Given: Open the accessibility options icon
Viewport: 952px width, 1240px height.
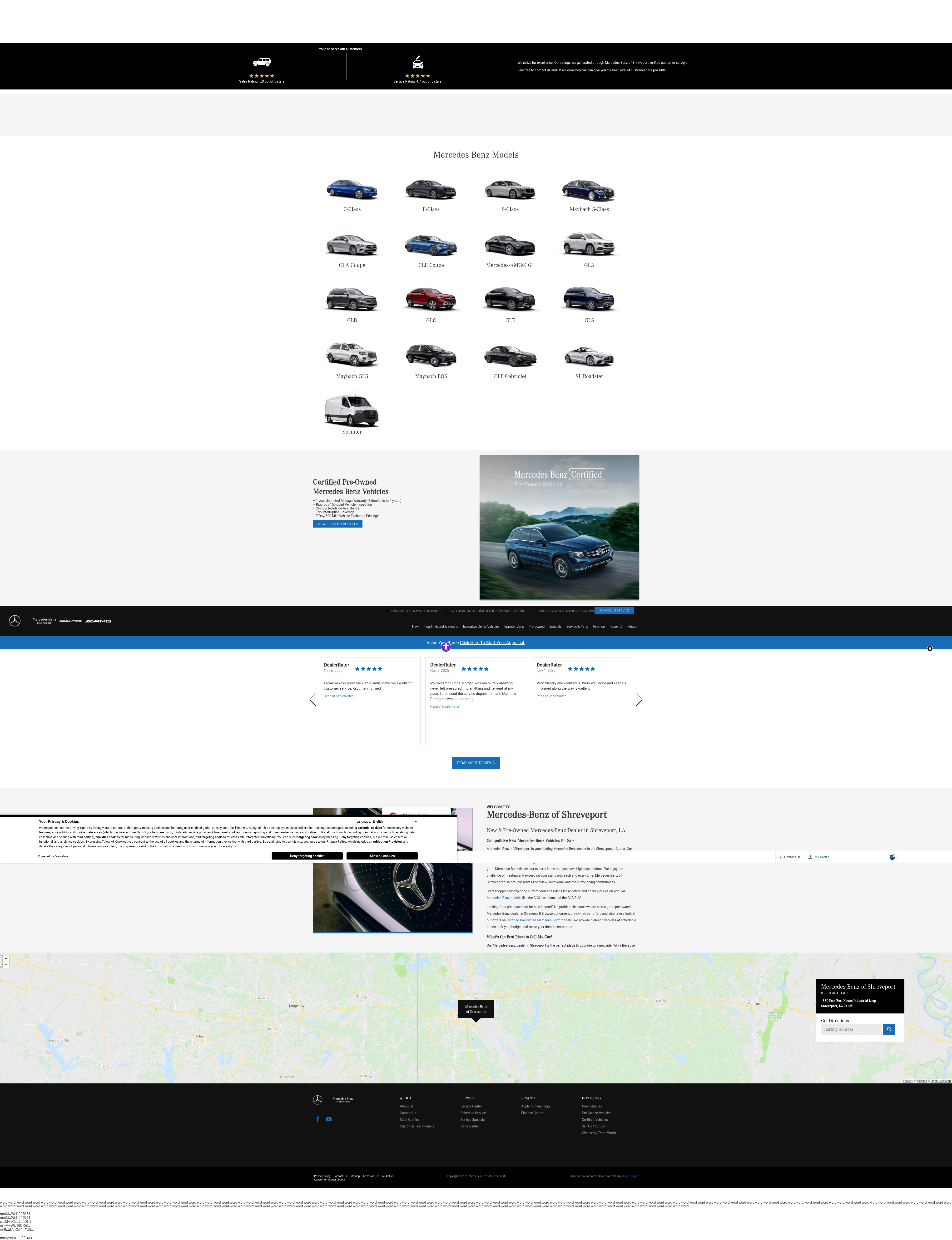Looking at the screenshot, I should [446, 647].
